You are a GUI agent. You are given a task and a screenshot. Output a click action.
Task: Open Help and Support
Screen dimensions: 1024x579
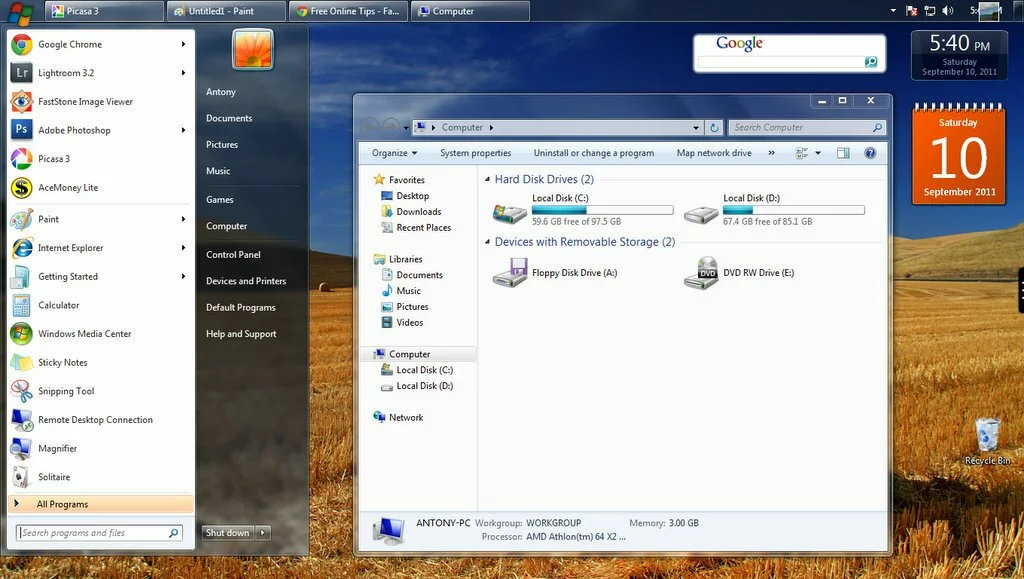click(x=241, y=334)
